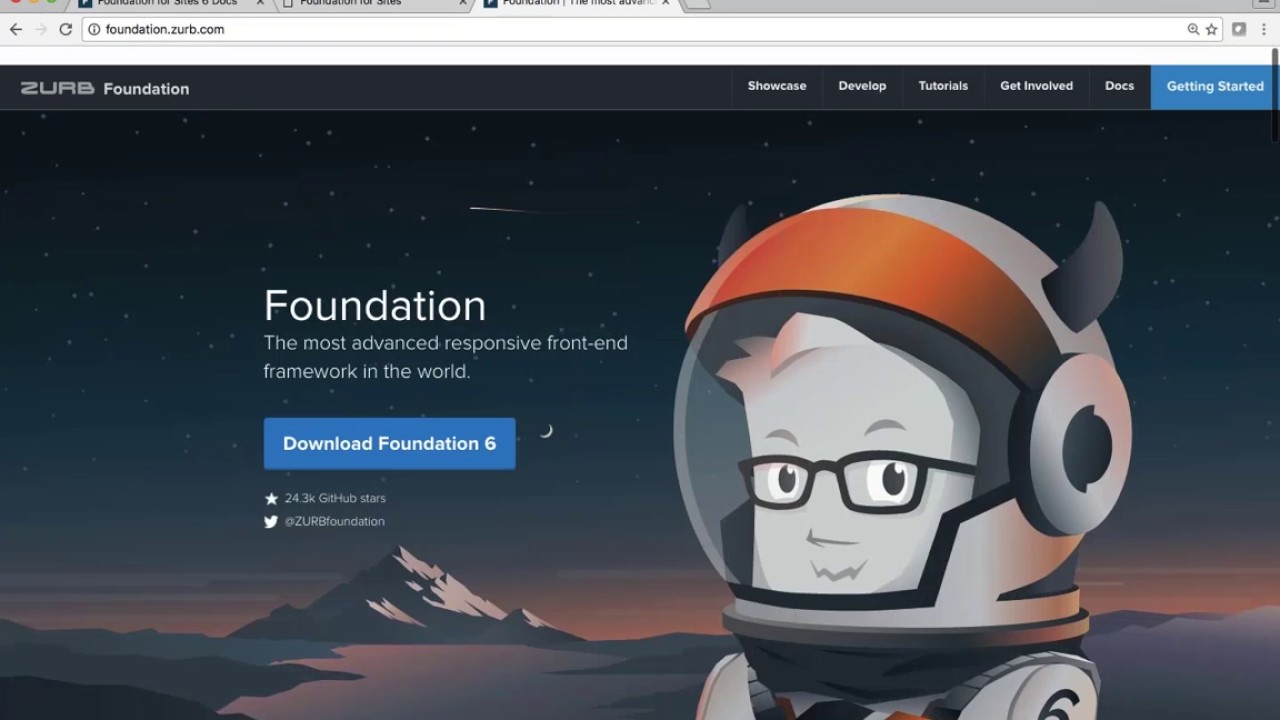Viewport: 1280px width, 720px height.
Task: Close the active Foundation tab
Action: pos(665,3)
